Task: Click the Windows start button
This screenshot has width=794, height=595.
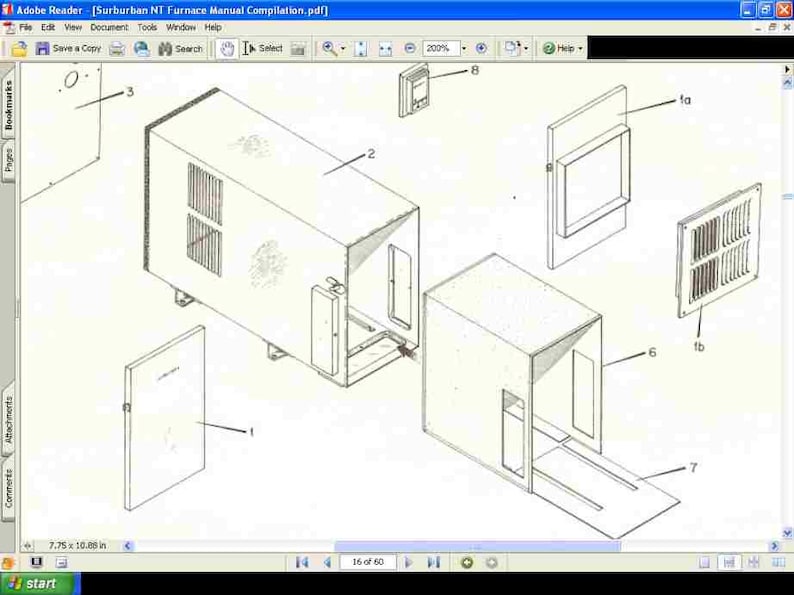Action: click(39, 583)
